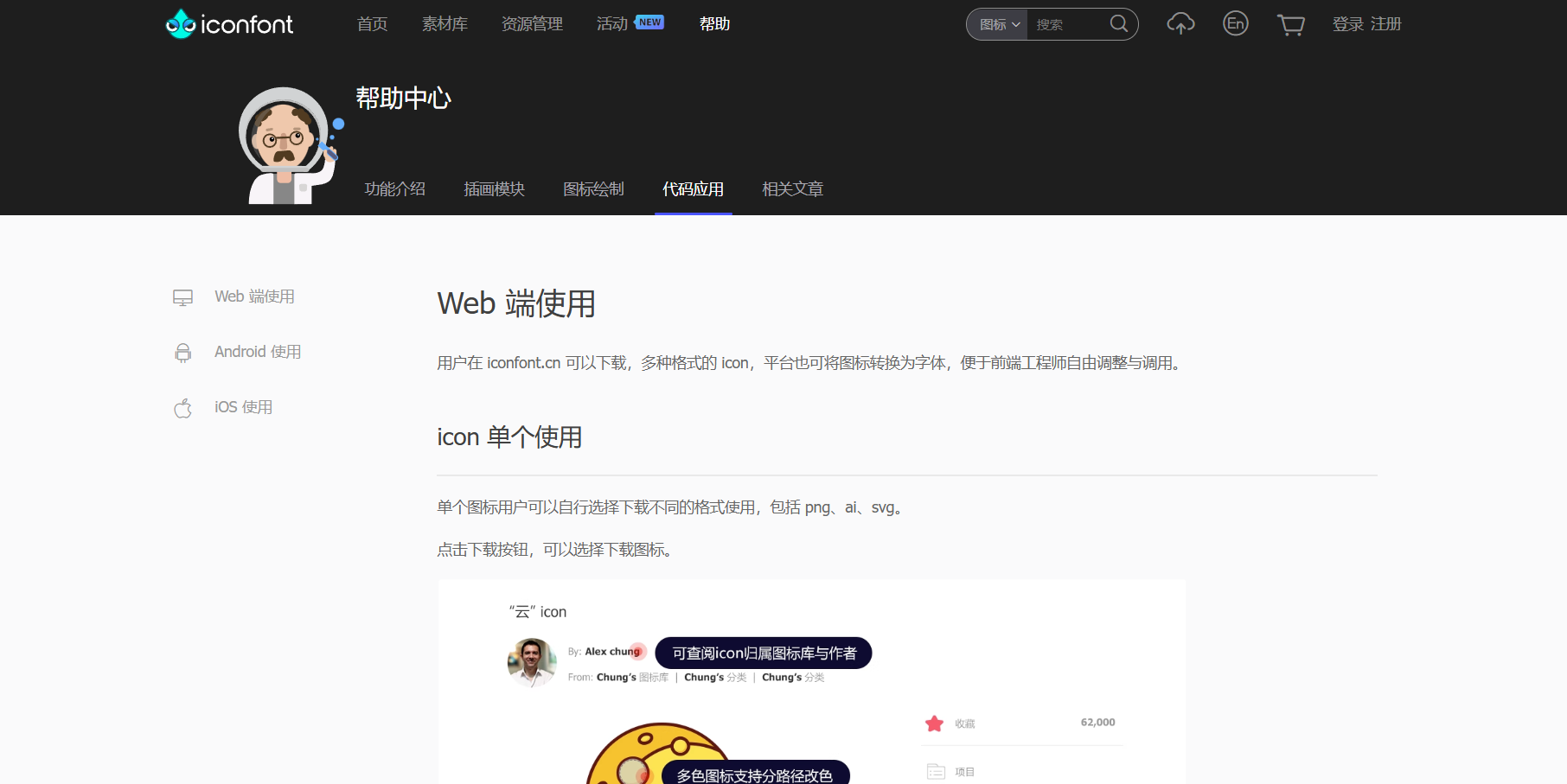The image size is (1567, 784).
Task: Click the author name Alex chung
Action: pos(612,652)
